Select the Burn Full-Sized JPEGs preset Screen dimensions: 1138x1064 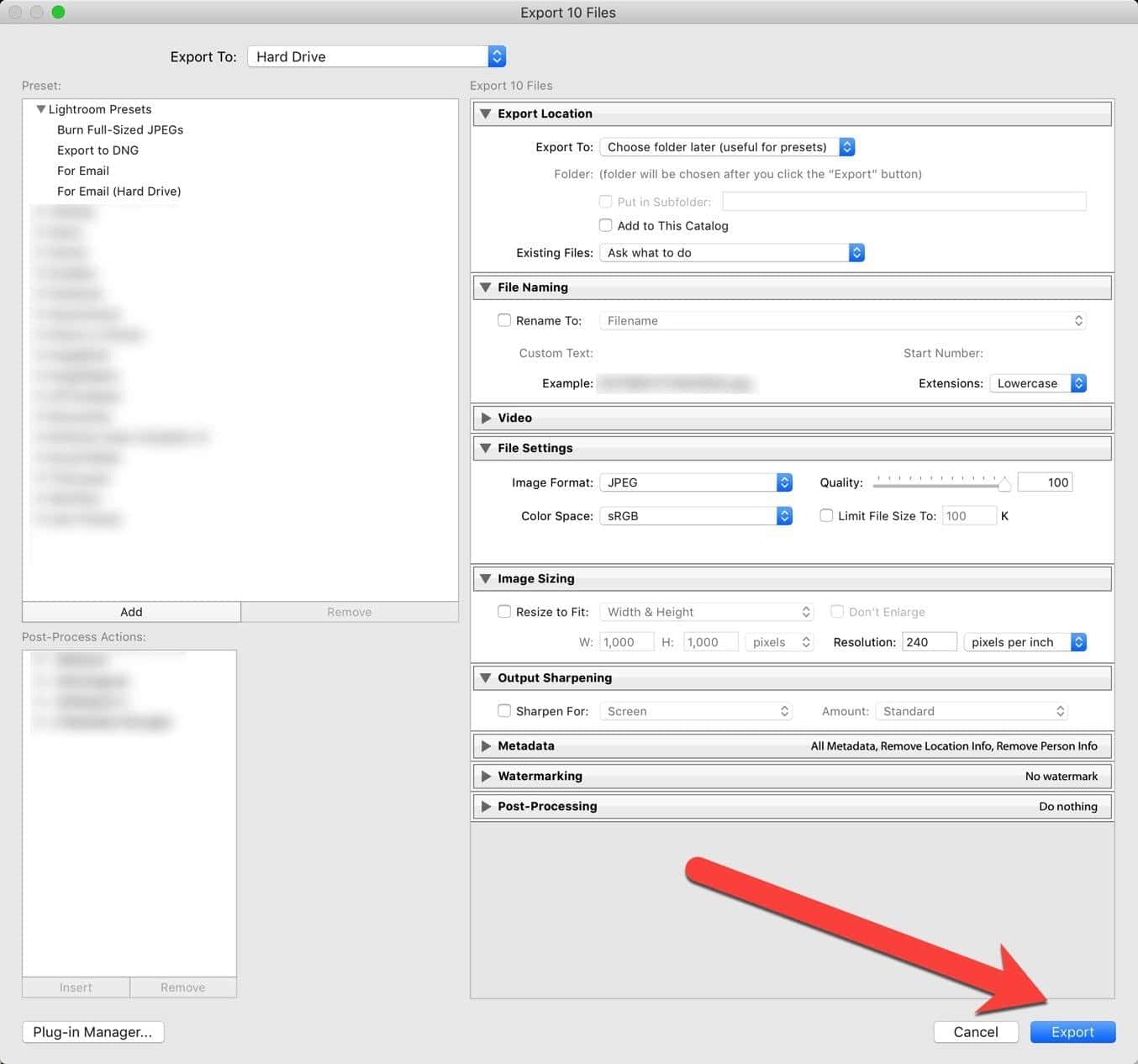(x=120, y=129)
